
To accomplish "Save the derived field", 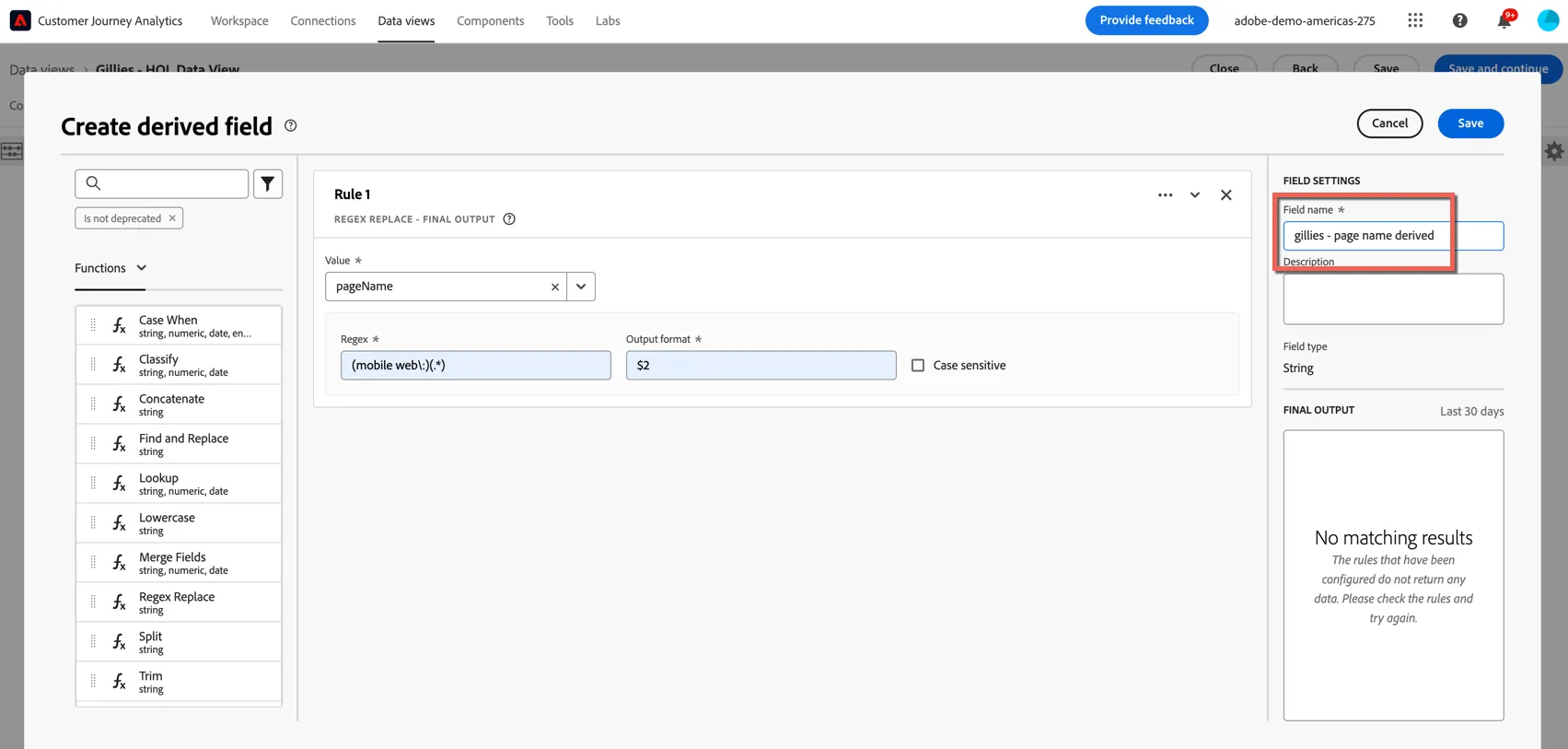I will (1471, 123).
